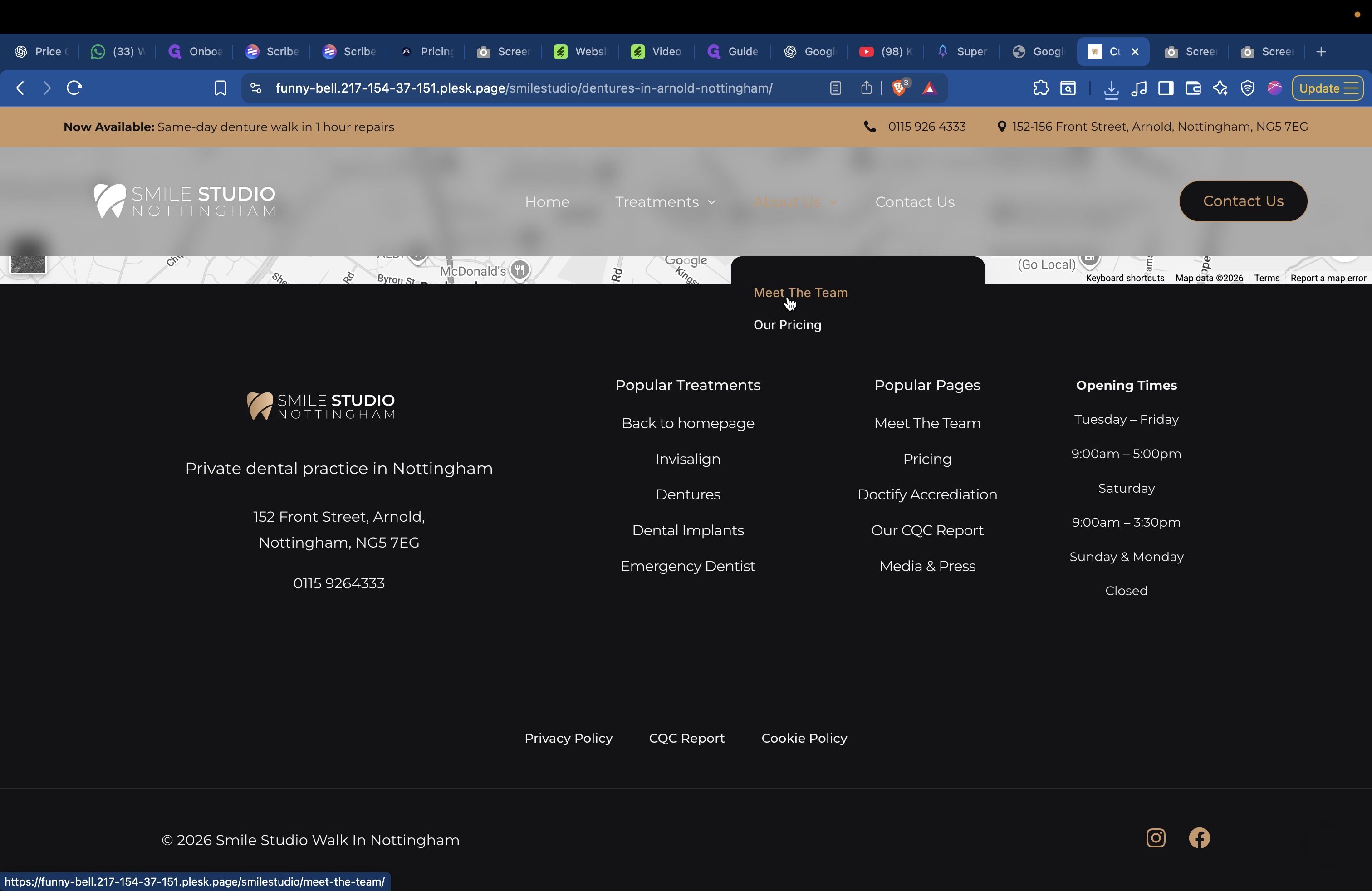Click the URL address bar field
The height and width of the screenshot is (891, 1372).
point(524,88)
